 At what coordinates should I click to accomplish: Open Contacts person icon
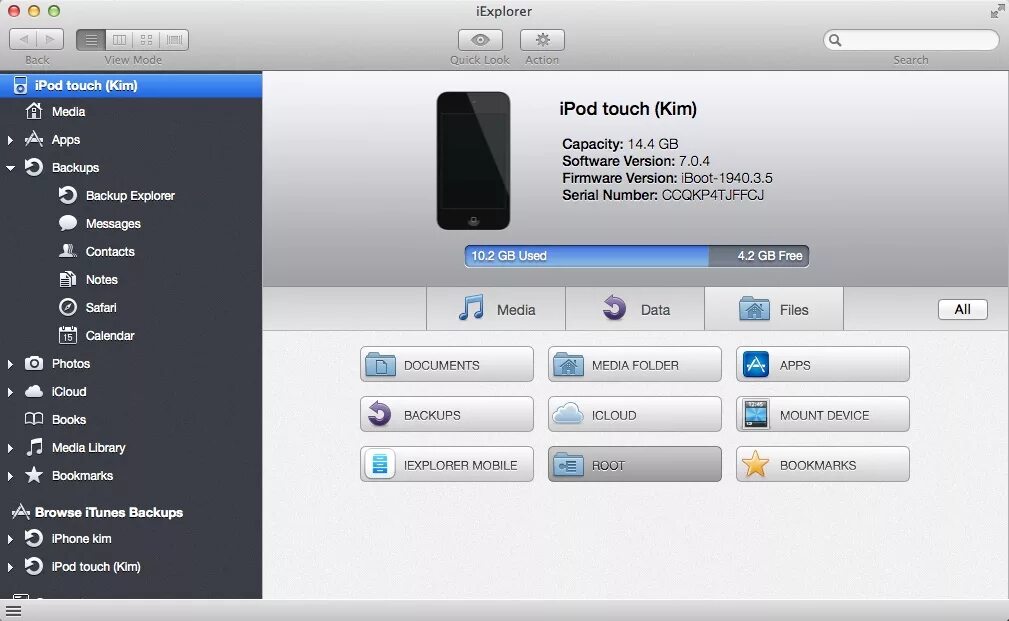pyautogui.click(x=68, y=251)
